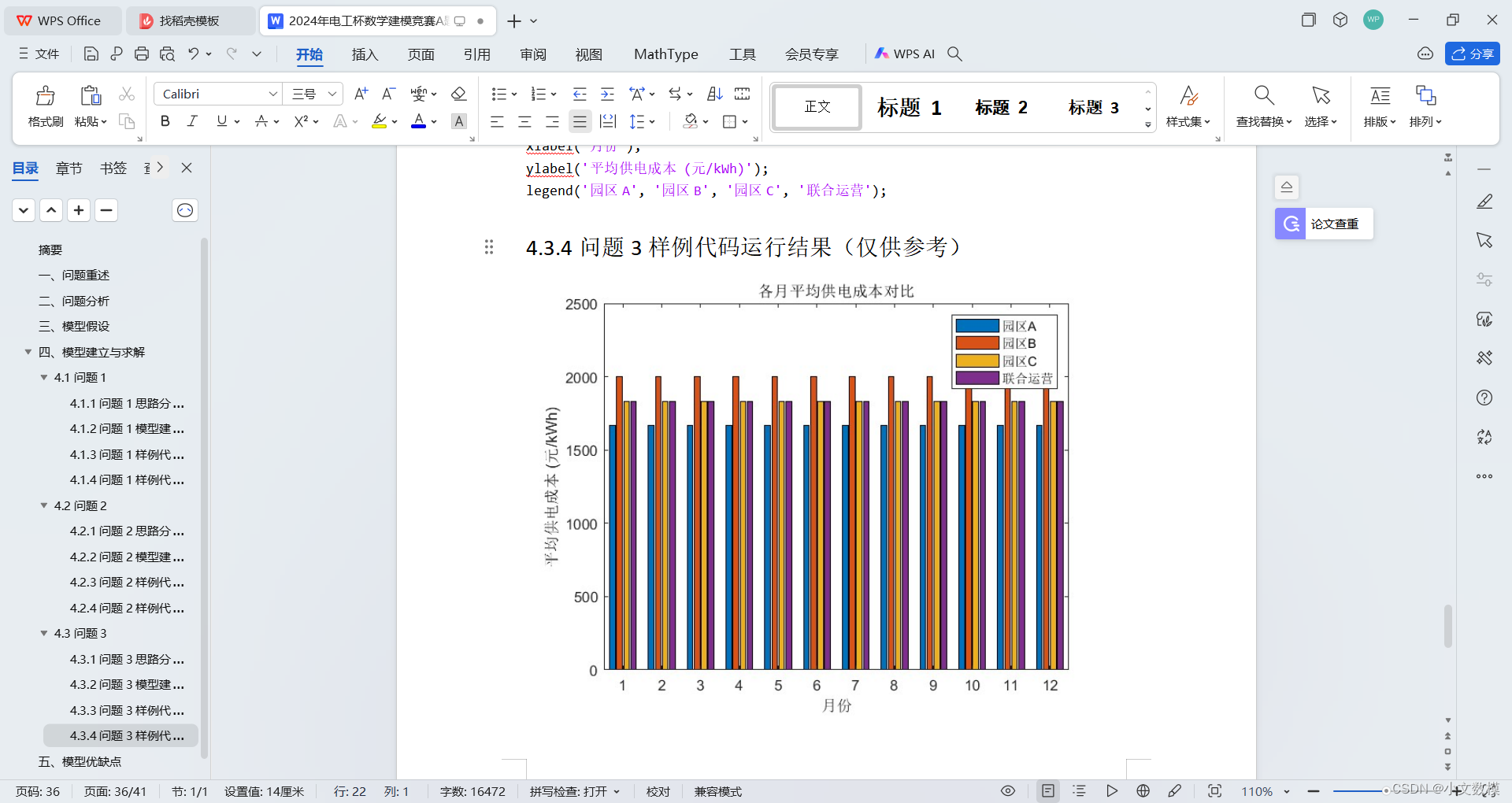
Task: Click the outline view icon in status bar
Action: pyautogui.click(x=1080, y=791)
